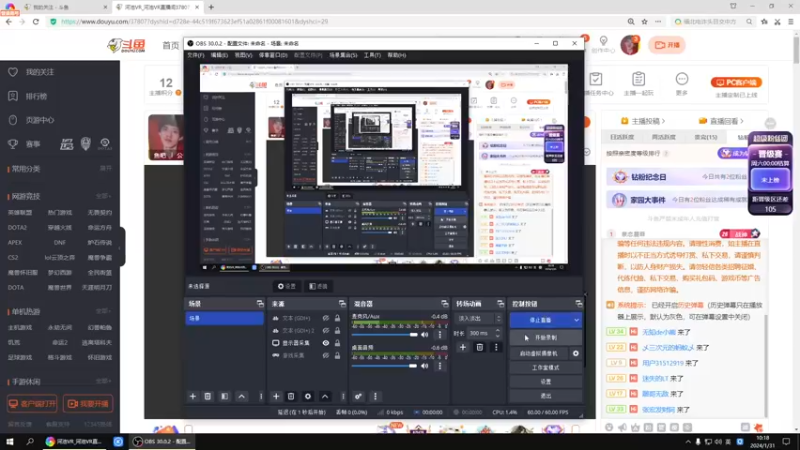Open Sources panel extra options dots
800x450 pixels.
click(343, 396)
